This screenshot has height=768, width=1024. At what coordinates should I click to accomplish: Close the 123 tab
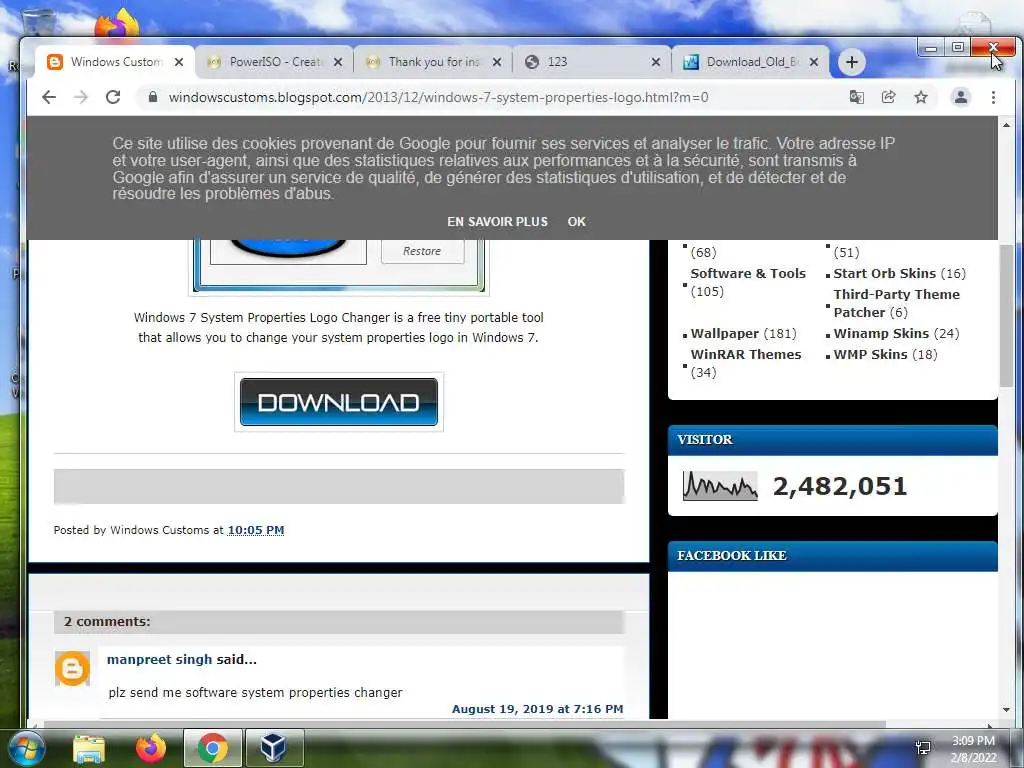tap(656, 62)
